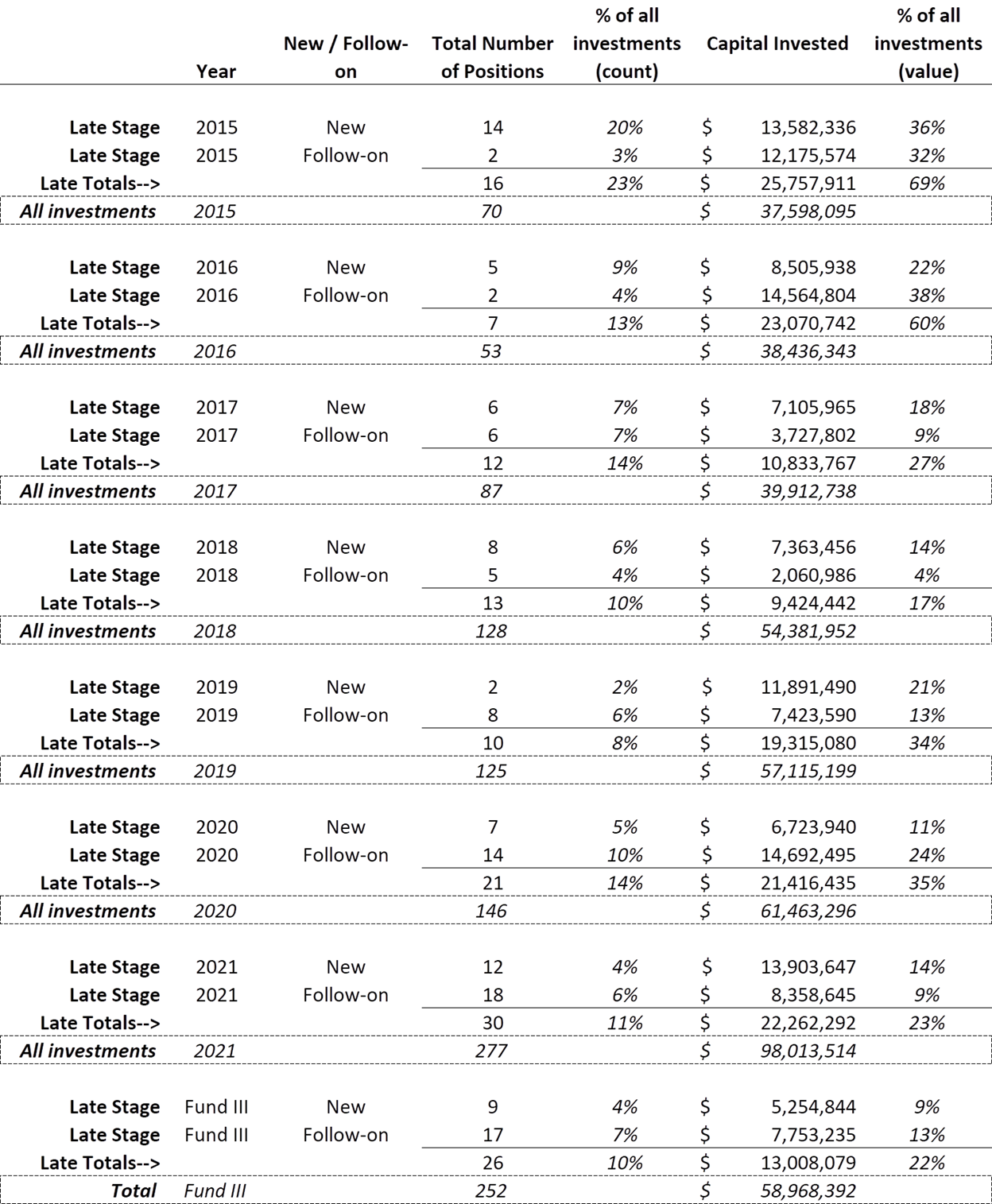
Task: Select the 60% value share for 2016
Action: [x=927, y=323]
